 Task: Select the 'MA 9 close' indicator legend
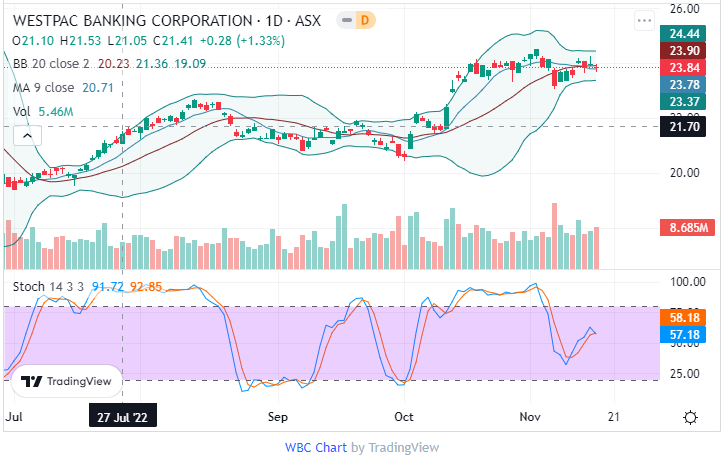[43, 88]
